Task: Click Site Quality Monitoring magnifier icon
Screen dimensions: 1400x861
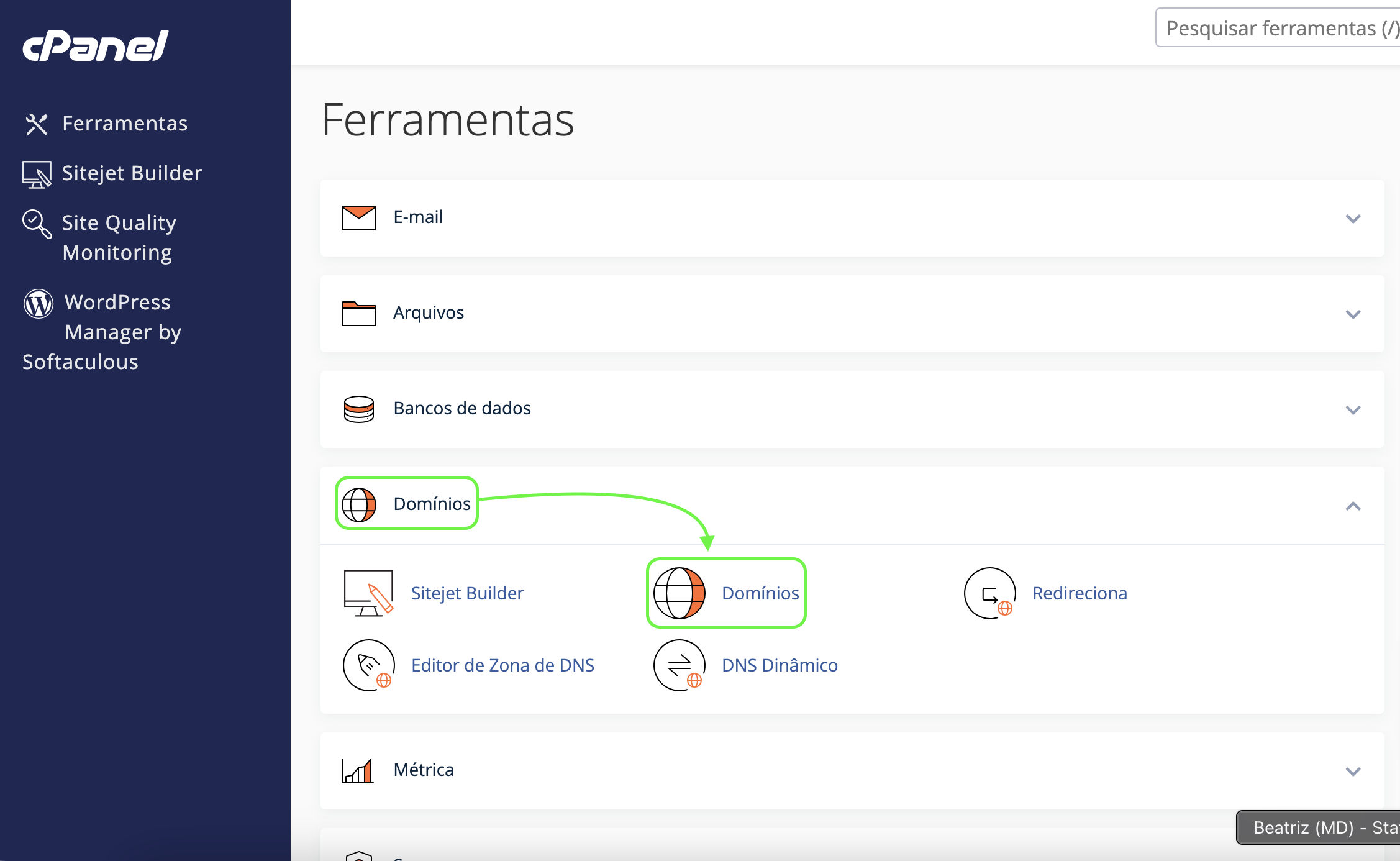Action: [x=37, y=224]
